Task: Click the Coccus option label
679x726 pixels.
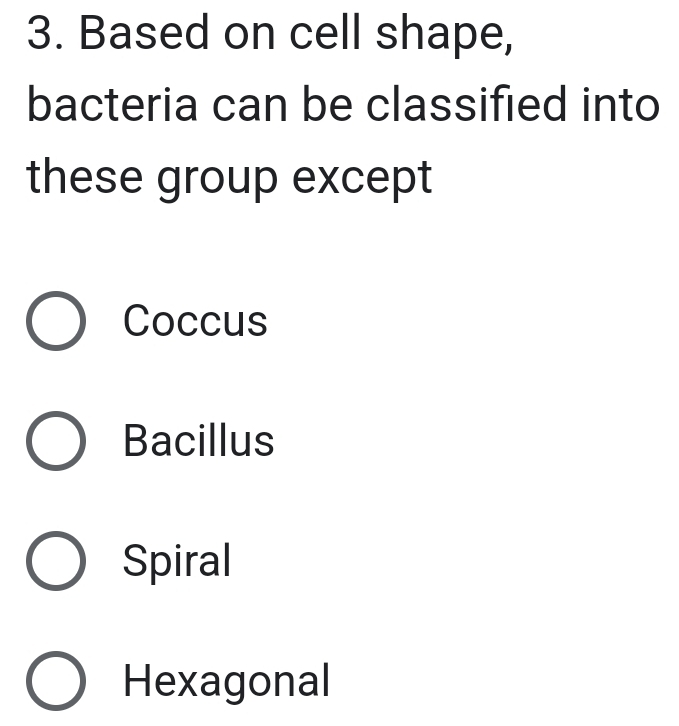Action: coord(195,322)
